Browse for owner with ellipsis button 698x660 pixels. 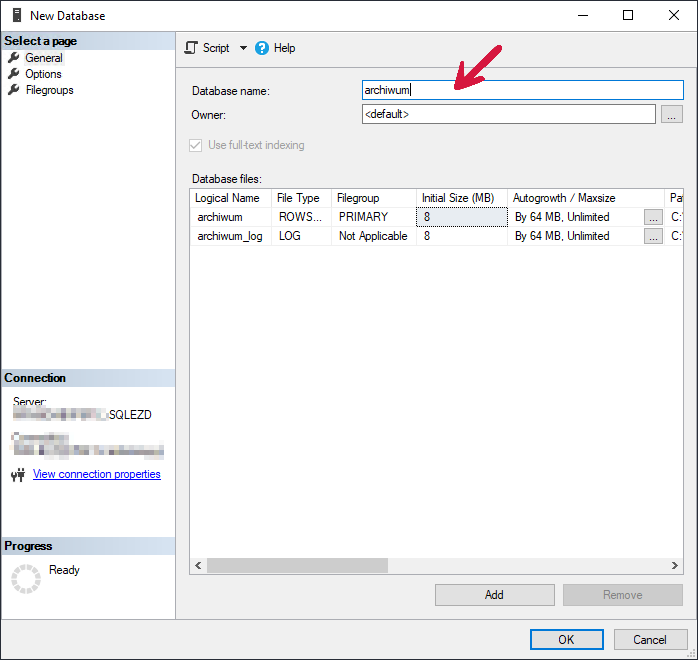pyautogui.click(x=672, y=114)
